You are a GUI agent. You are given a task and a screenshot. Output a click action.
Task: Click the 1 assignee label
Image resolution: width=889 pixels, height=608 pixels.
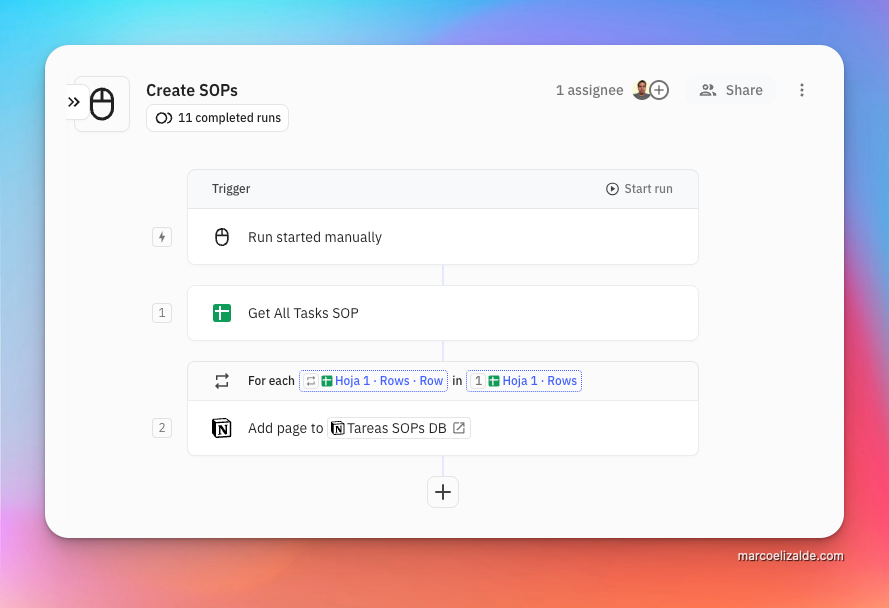tap(590, 90)
